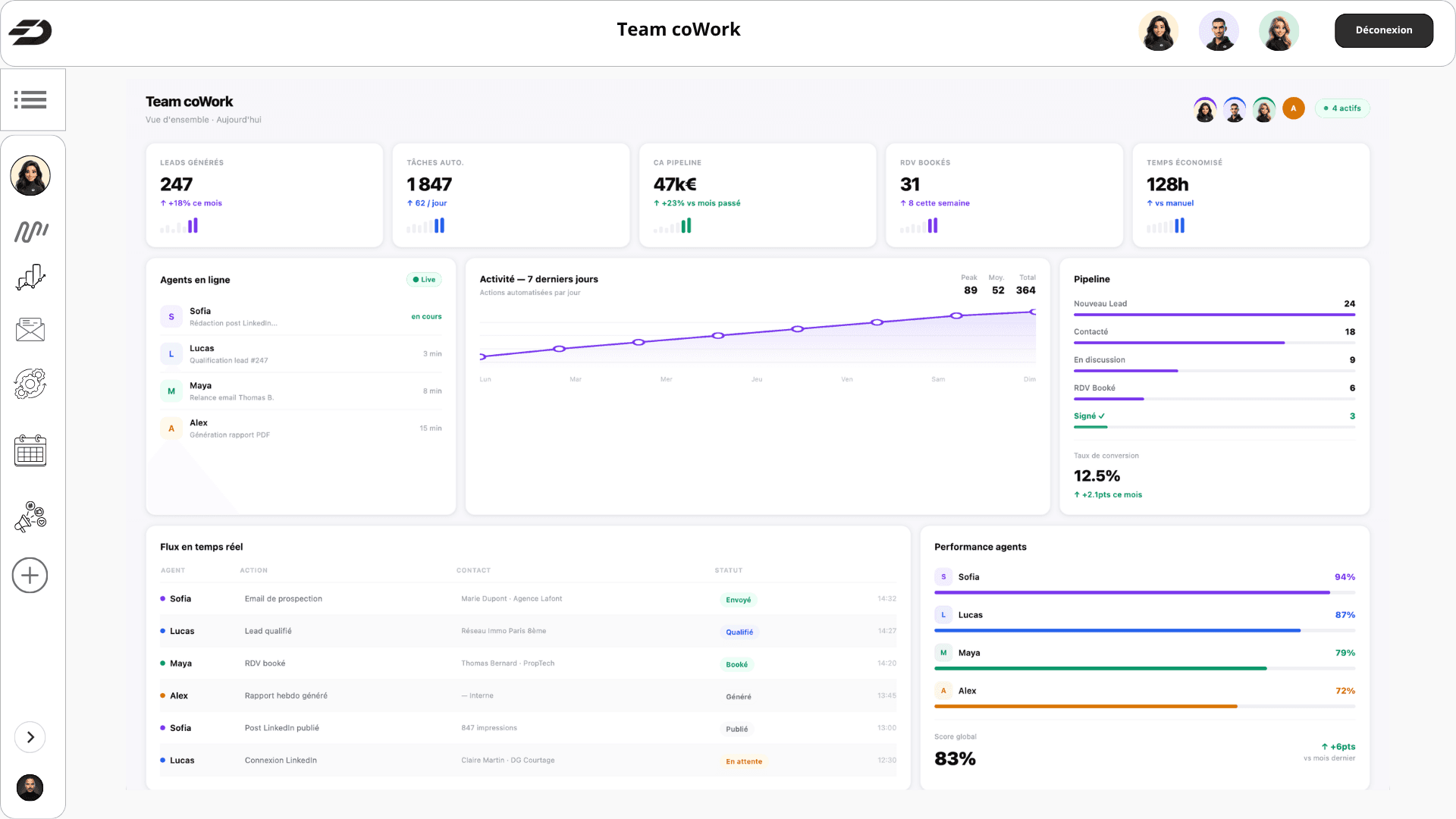The height and width of the screenshot is (819, 1456).
Task: Click the company logo in header
Action: click(30, 32)
